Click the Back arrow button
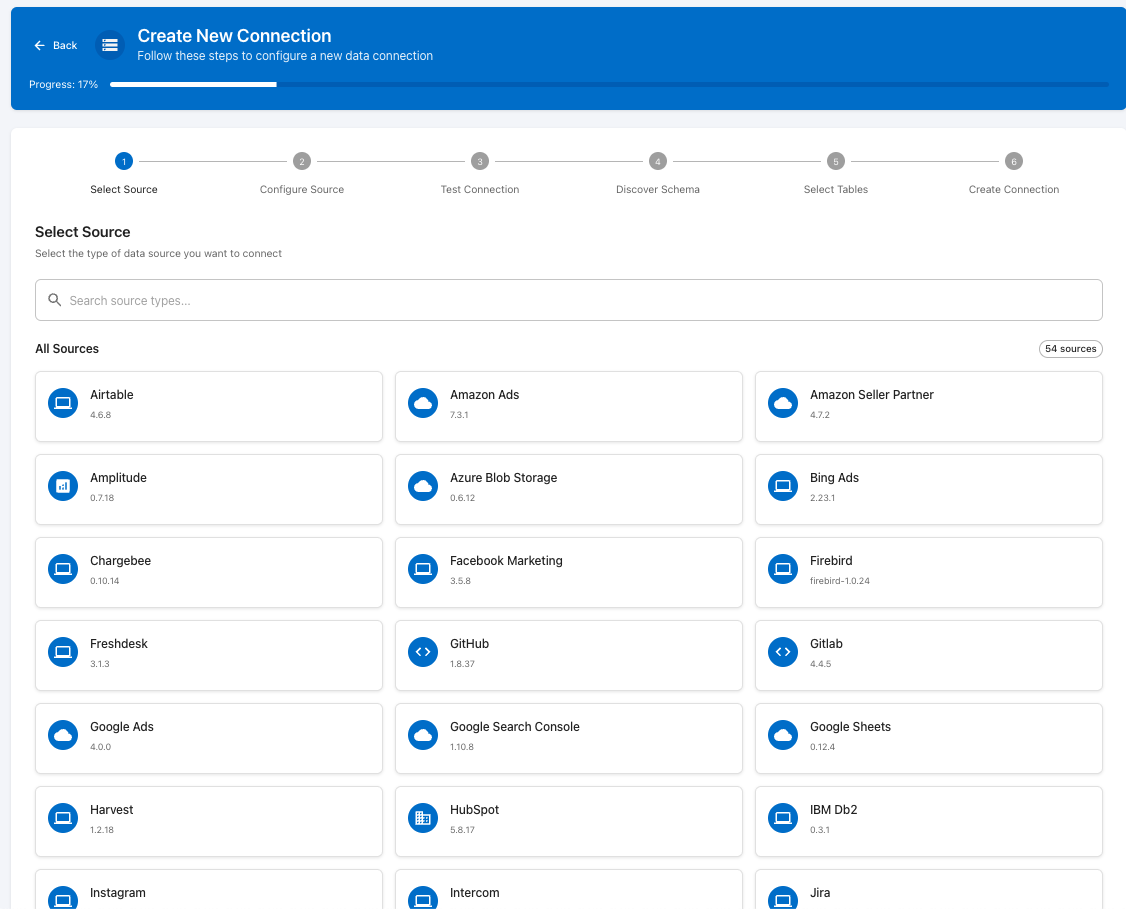Screen dimensions: 1126x909 coord(55,45)
